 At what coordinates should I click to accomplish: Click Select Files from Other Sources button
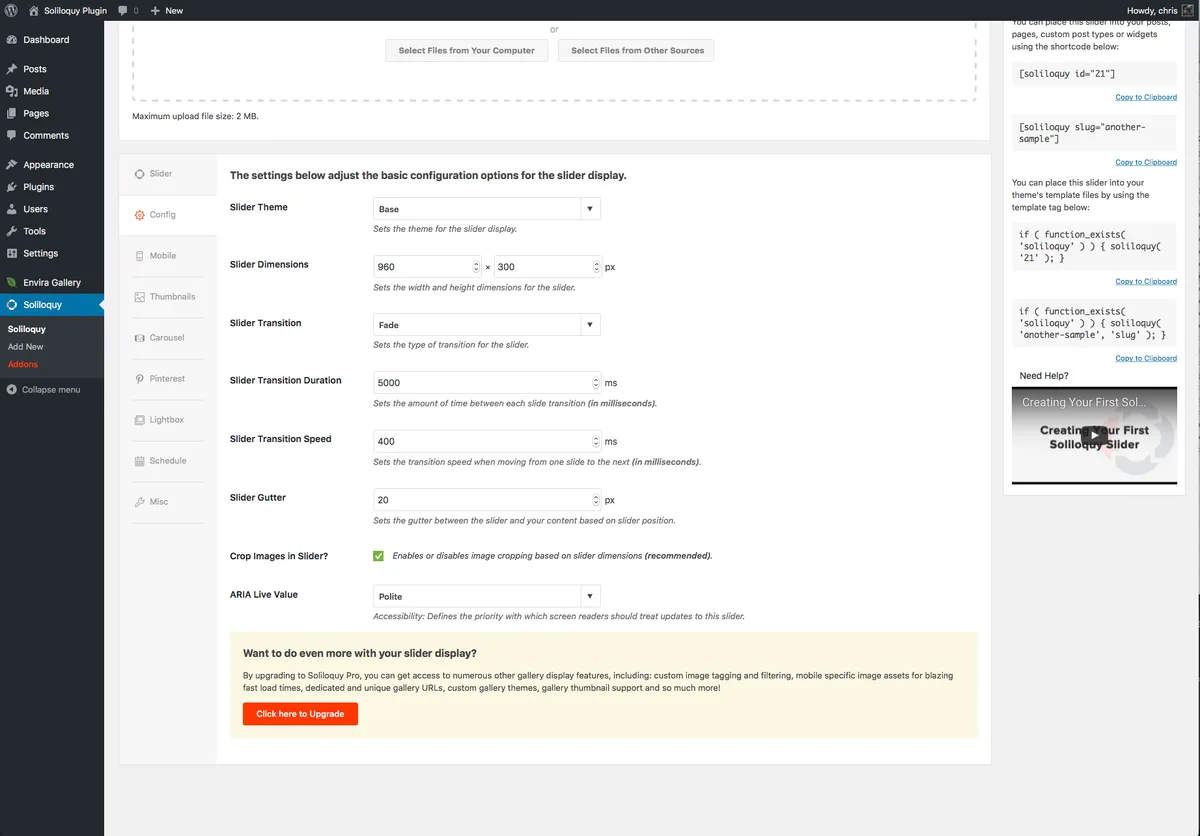tap(637, 50)
